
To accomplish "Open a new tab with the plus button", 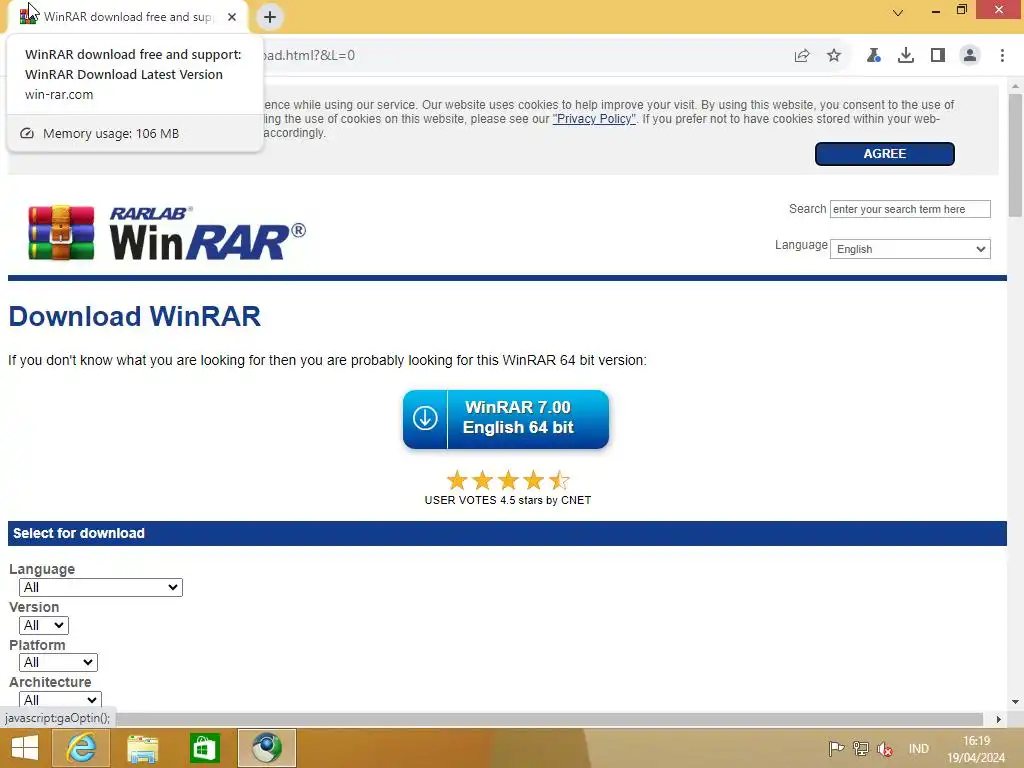I will coord(270,17).
